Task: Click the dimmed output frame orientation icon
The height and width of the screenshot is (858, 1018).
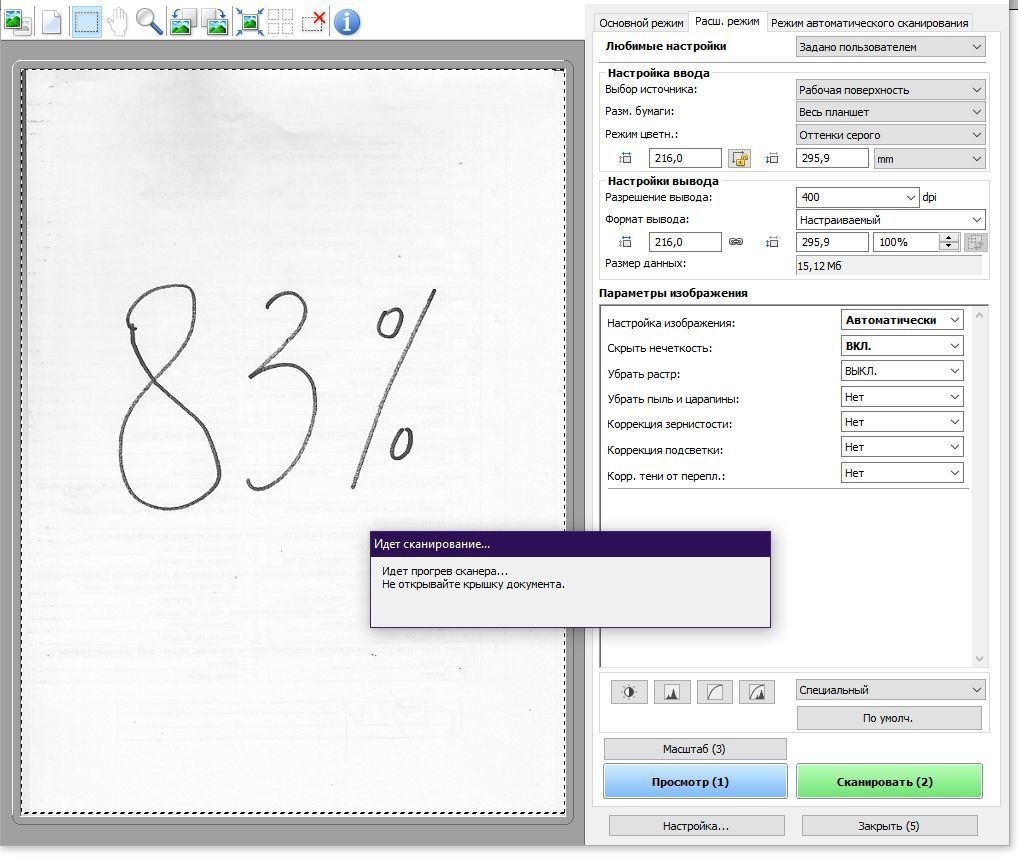Action: pyautogui.click(x=975, y=242)
